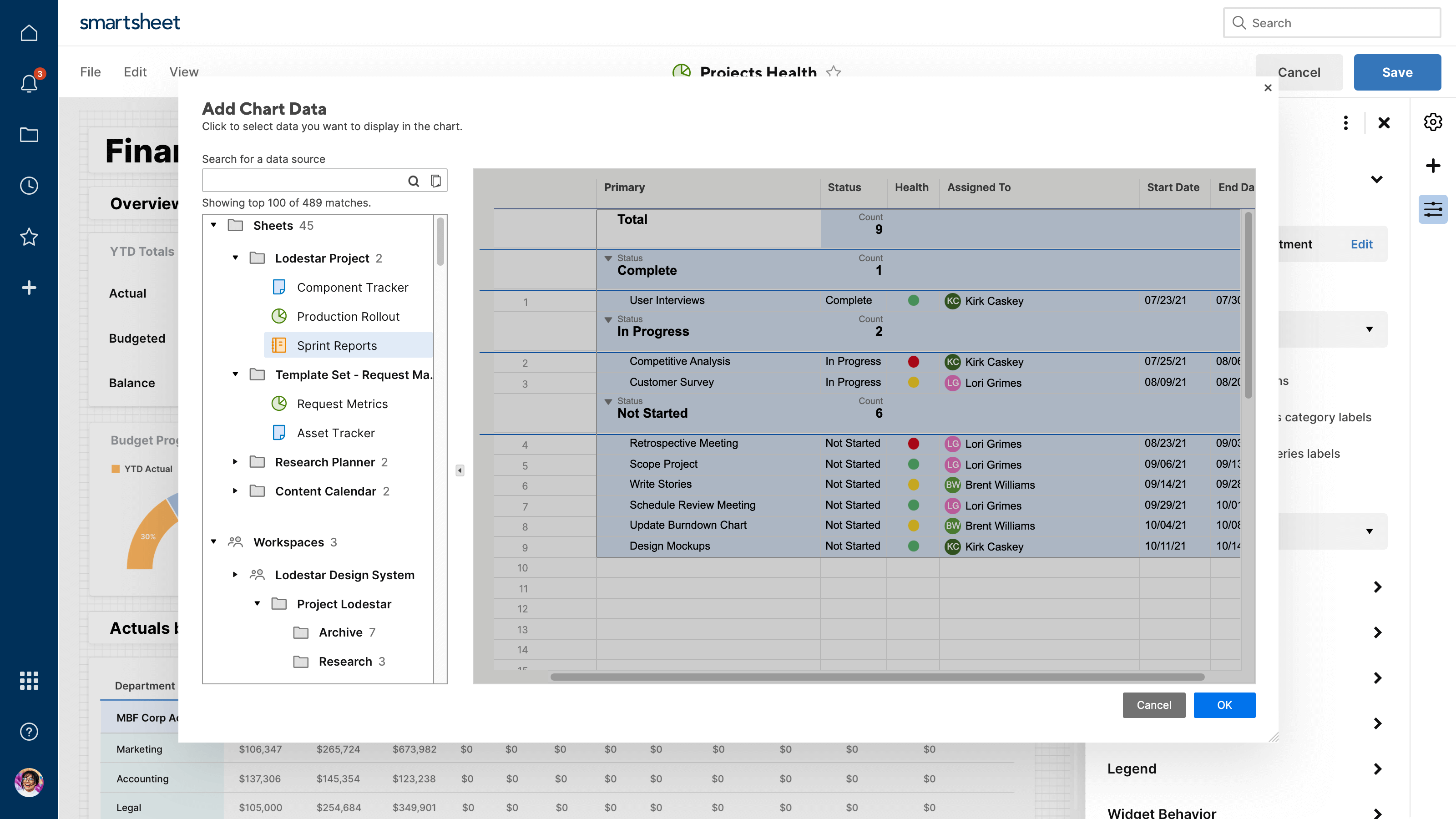The height and width of the screenshot is (819, 1456).
Task: Open the Recents clock icon
Action: pyautogui.click(x=29, y=185)
